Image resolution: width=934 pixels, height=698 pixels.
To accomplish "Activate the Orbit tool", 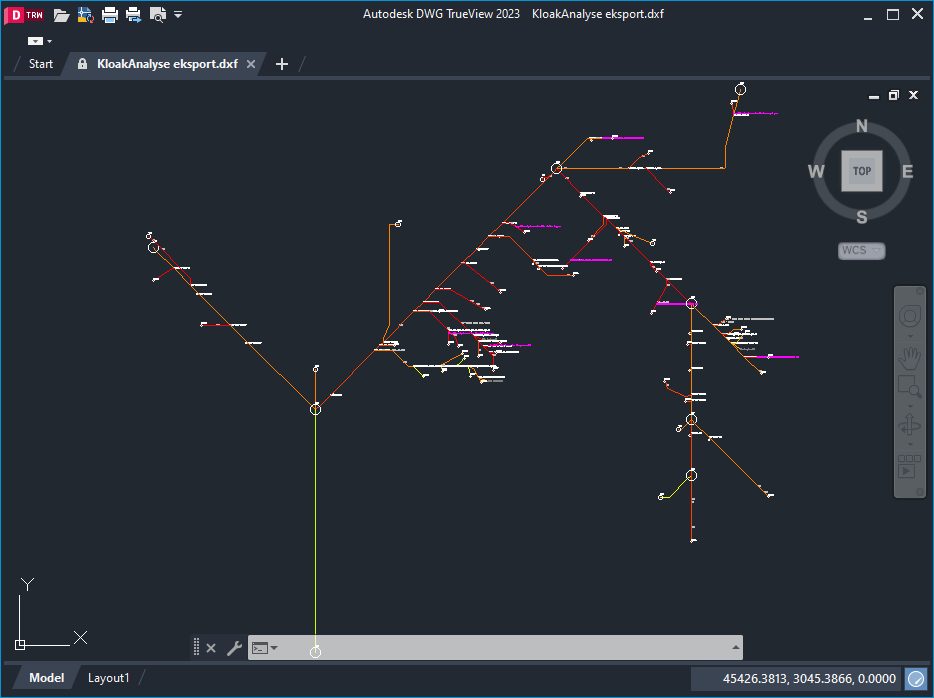I will 909,423.
